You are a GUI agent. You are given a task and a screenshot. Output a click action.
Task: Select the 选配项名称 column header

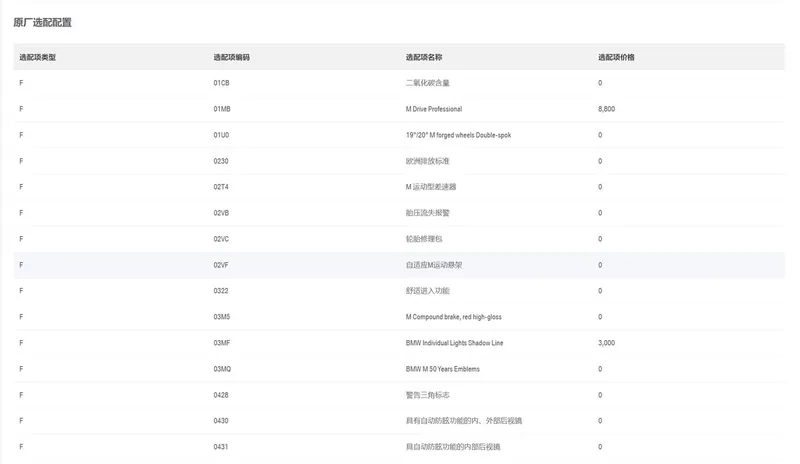tap(424, 57)
